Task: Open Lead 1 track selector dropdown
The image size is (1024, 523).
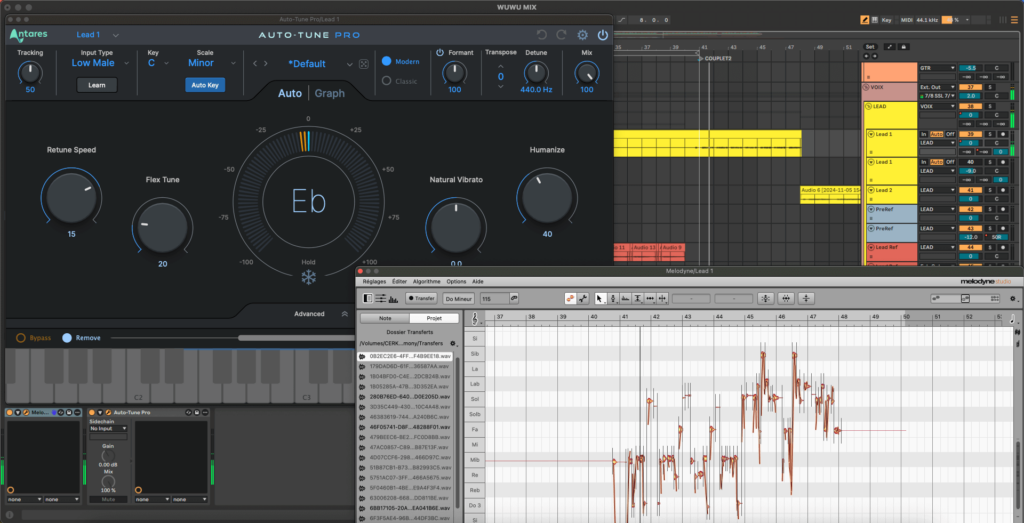Action: pyautogui.click(x=97, y=35)
